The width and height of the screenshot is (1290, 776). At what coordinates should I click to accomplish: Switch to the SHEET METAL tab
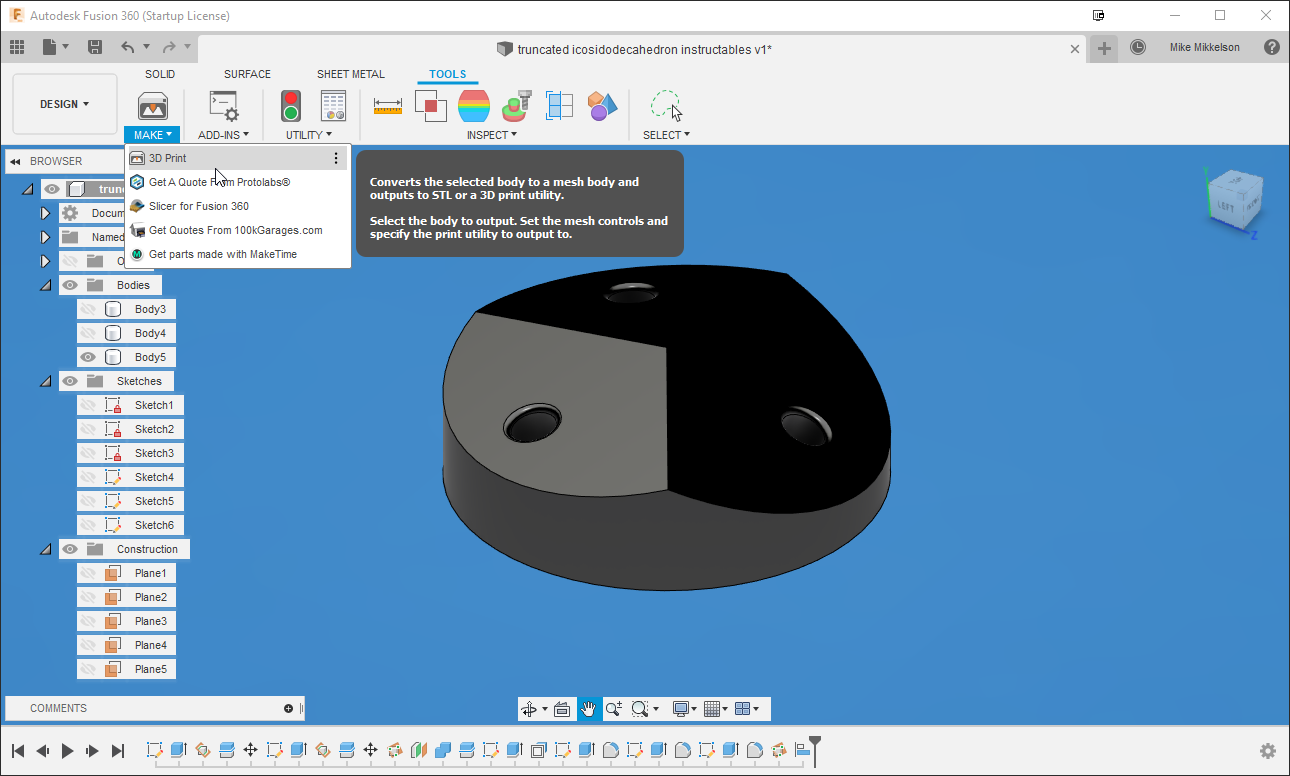coord(351,73)
